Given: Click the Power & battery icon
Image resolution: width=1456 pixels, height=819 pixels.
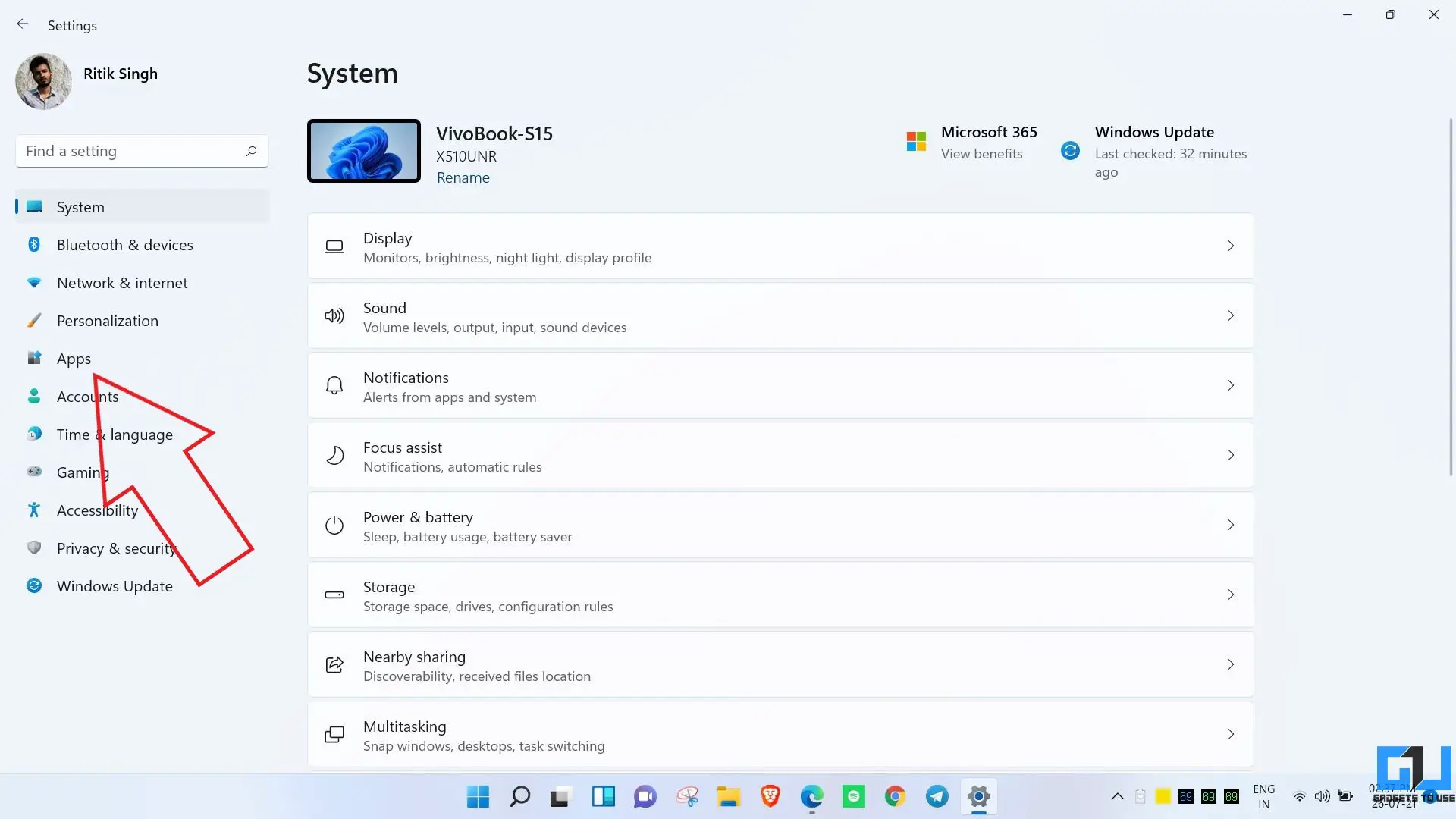Looking at the screenshot, I should 334,526.
